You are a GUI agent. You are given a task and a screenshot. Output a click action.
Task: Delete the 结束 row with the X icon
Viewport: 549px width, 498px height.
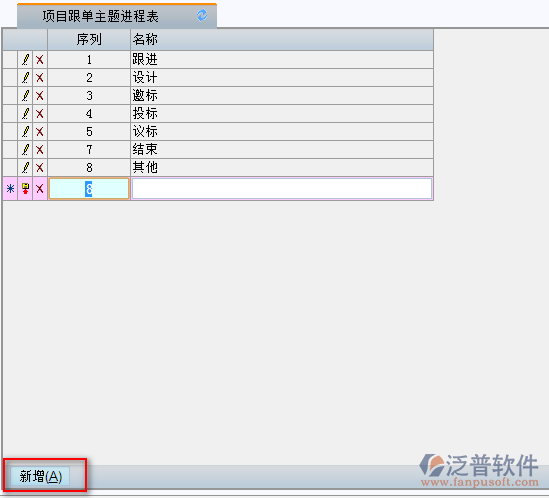(40, 150)
